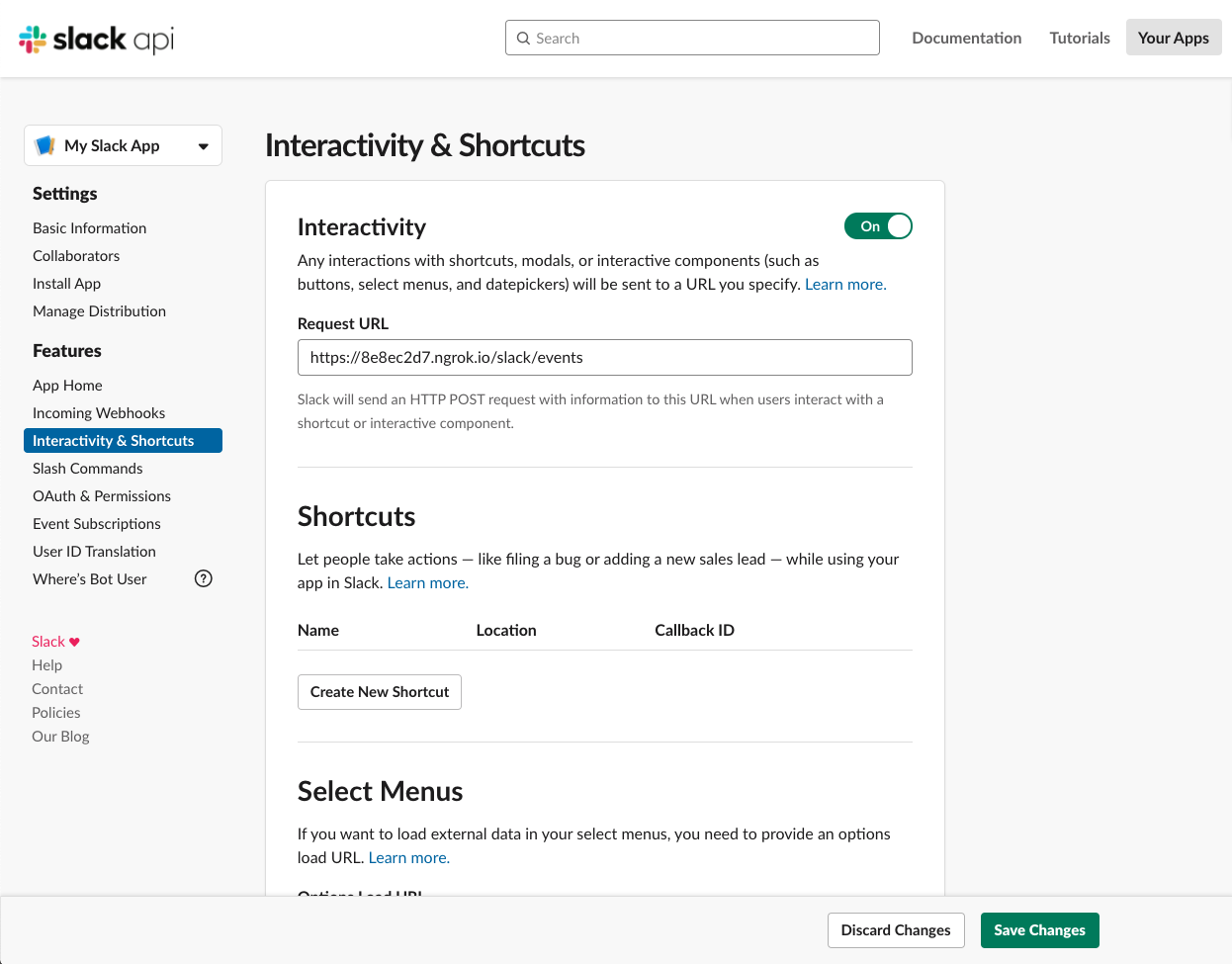Go to Basic Information settings
1232x964 pixels.
[x=89, y=227]
